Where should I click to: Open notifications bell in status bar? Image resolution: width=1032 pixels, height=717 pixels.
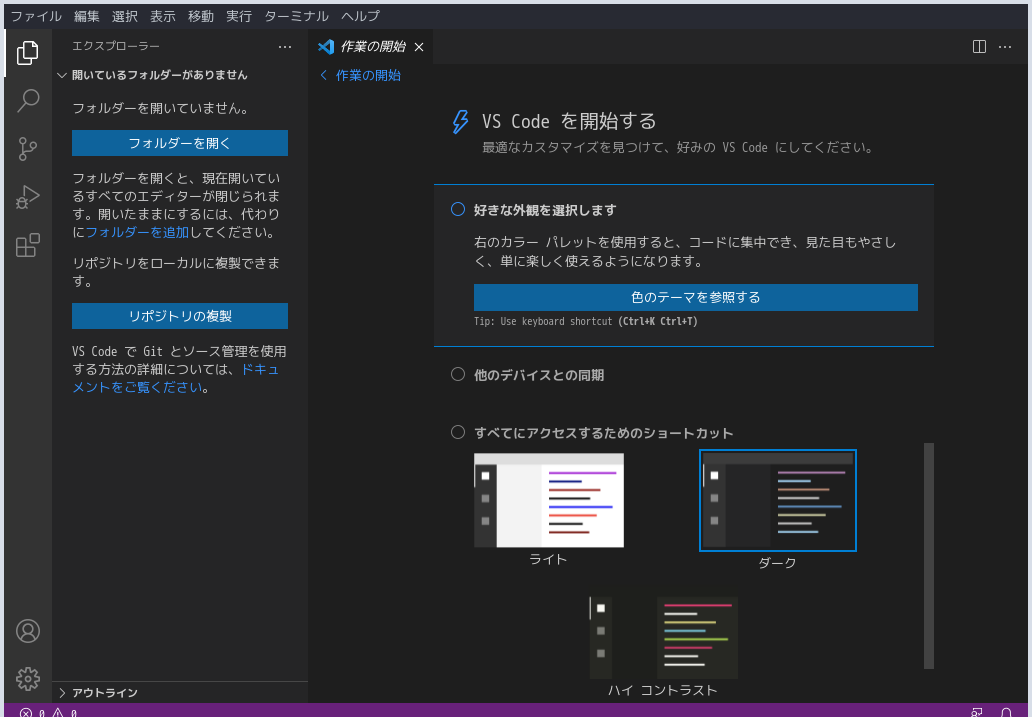coord(1006,712)
